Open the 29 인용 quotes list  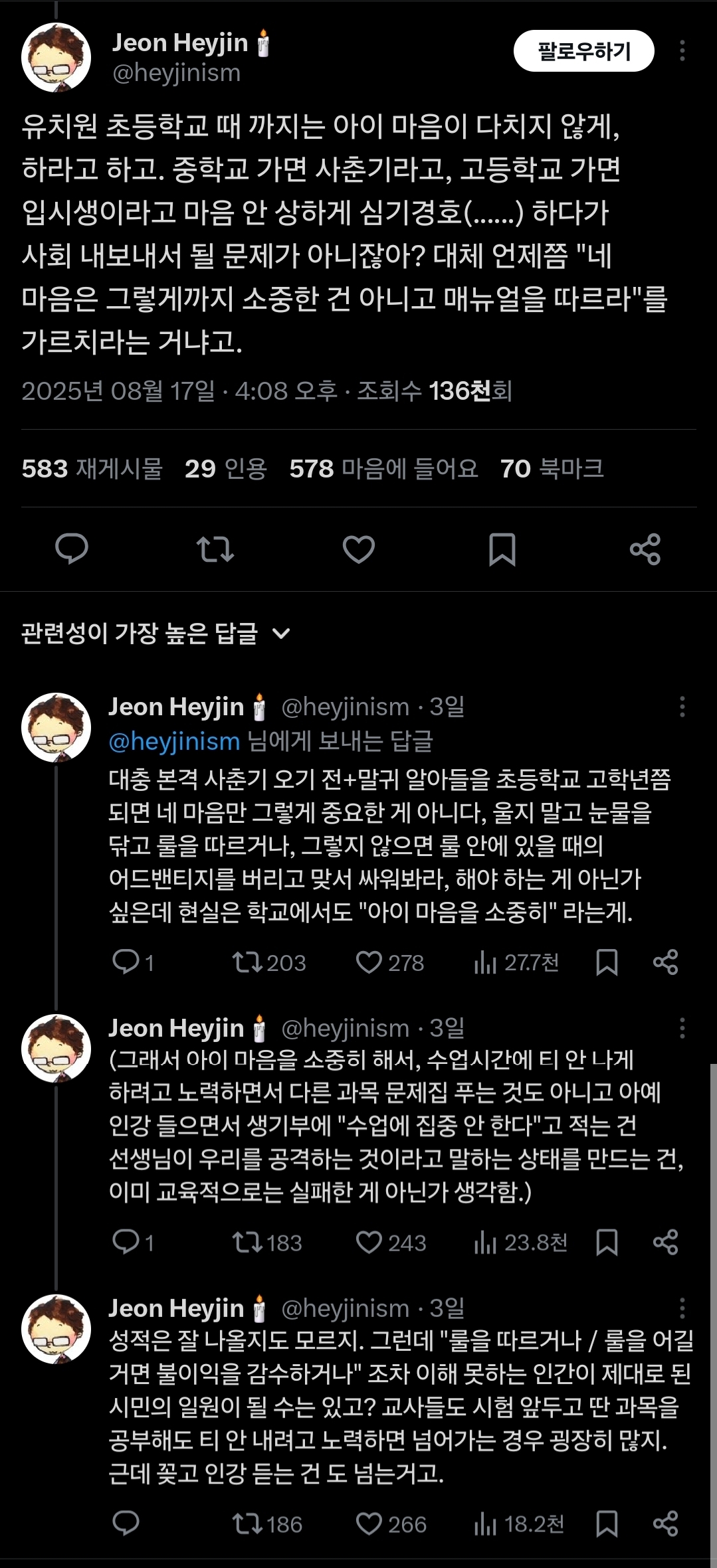pos(226,469)
